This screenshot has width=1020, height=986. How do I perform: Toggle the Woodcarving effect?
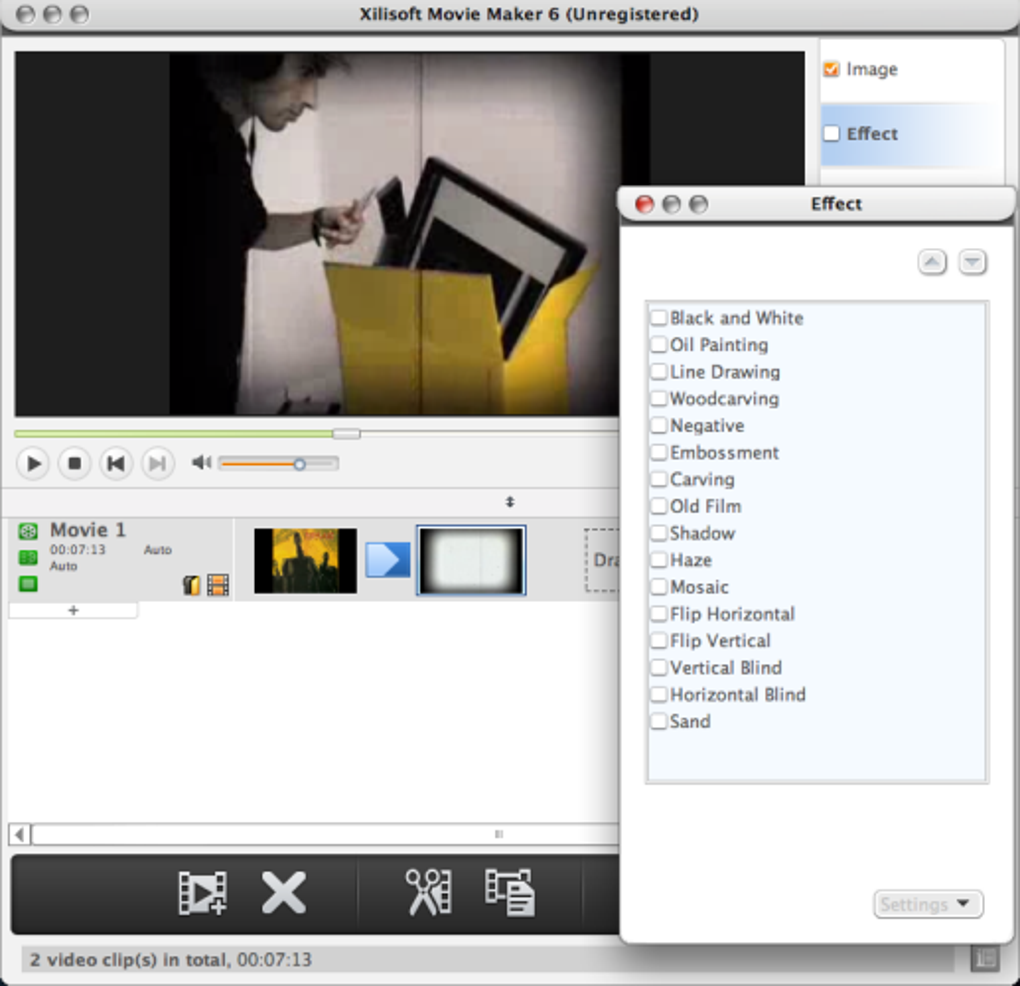(659, 399)
